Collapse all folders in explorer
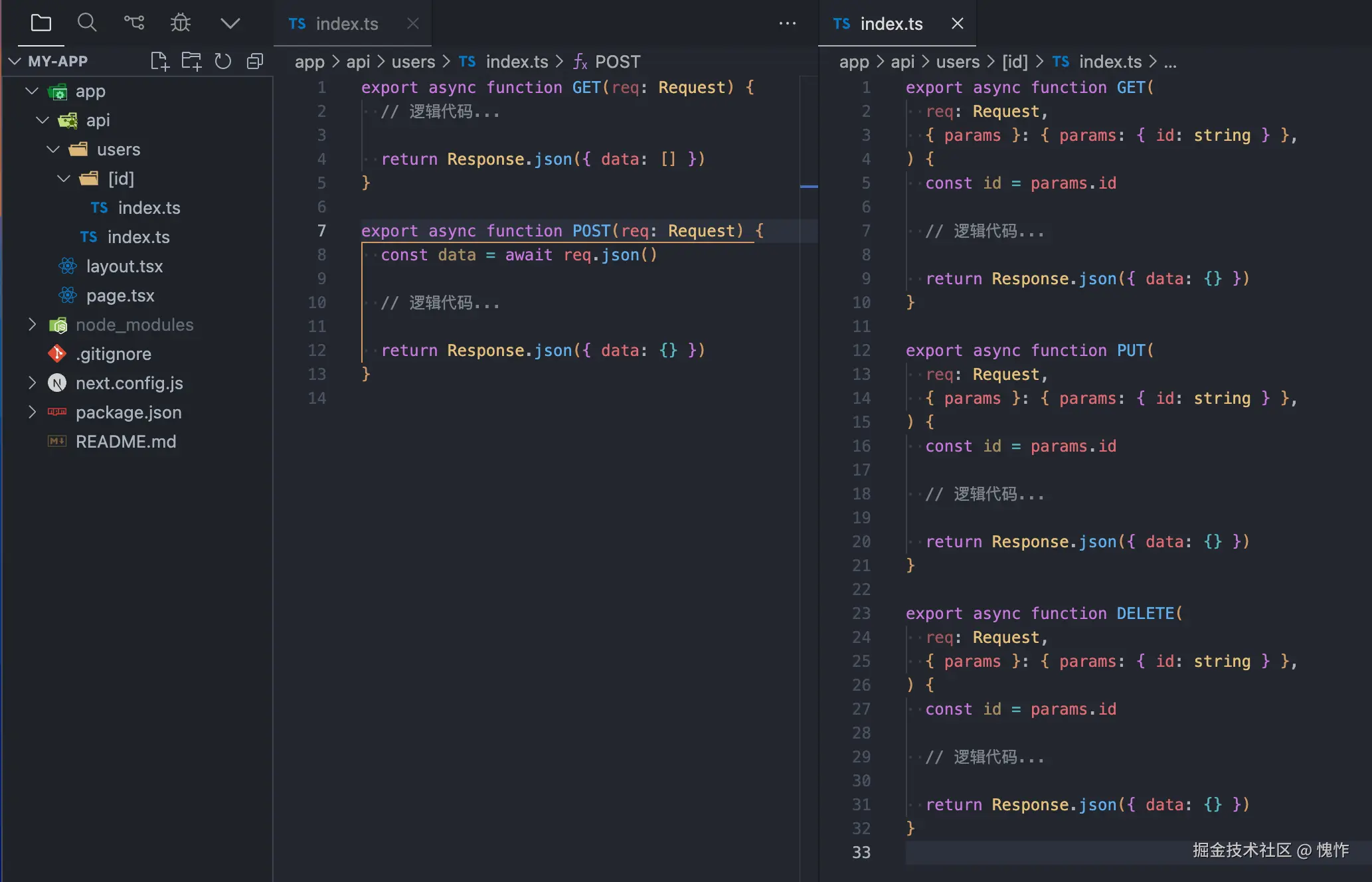The width and height of the screenshot is (1372, 882). pos(255,61)
